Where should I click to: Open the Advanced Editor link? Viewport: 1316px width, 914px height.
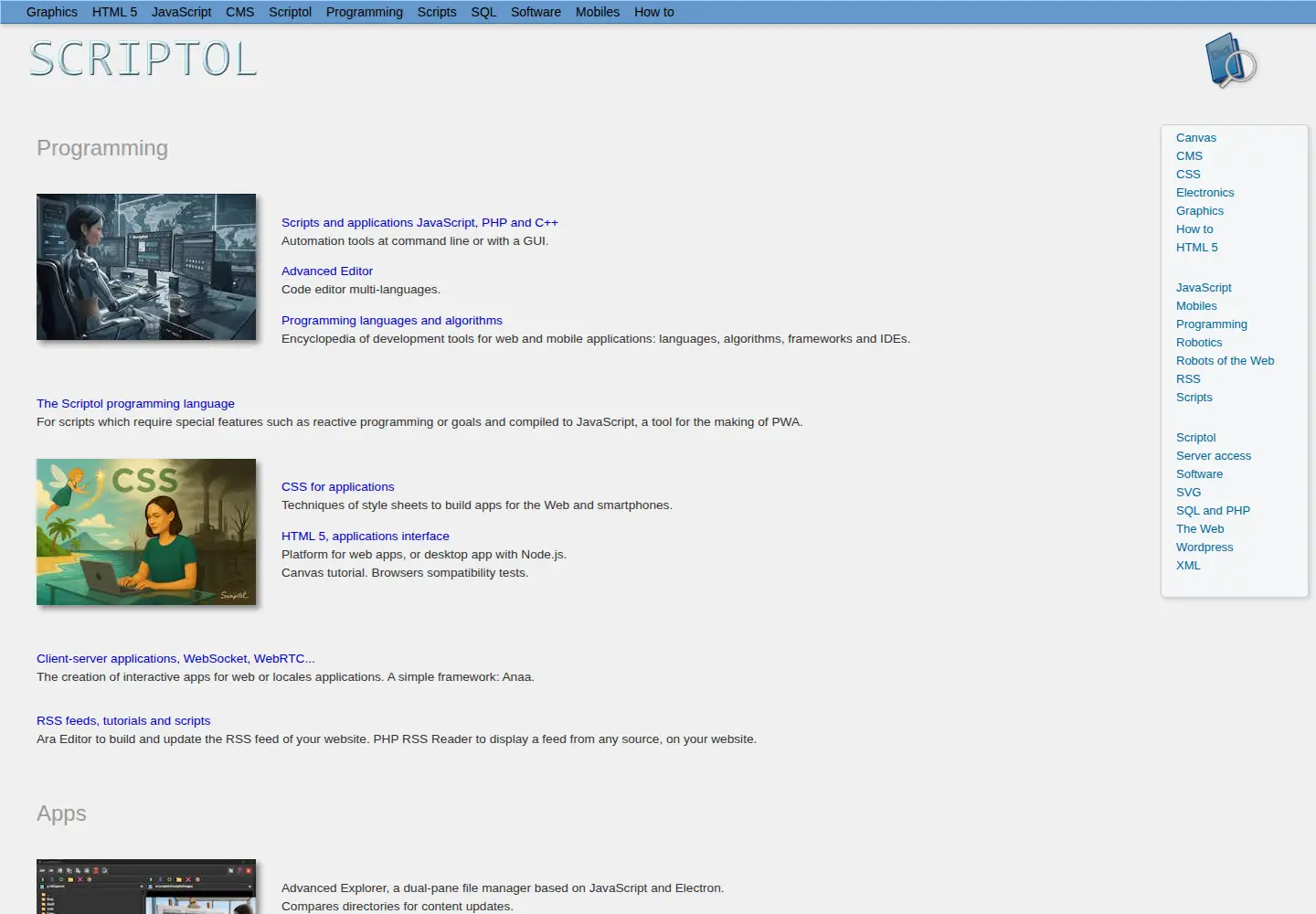point(327,271)
